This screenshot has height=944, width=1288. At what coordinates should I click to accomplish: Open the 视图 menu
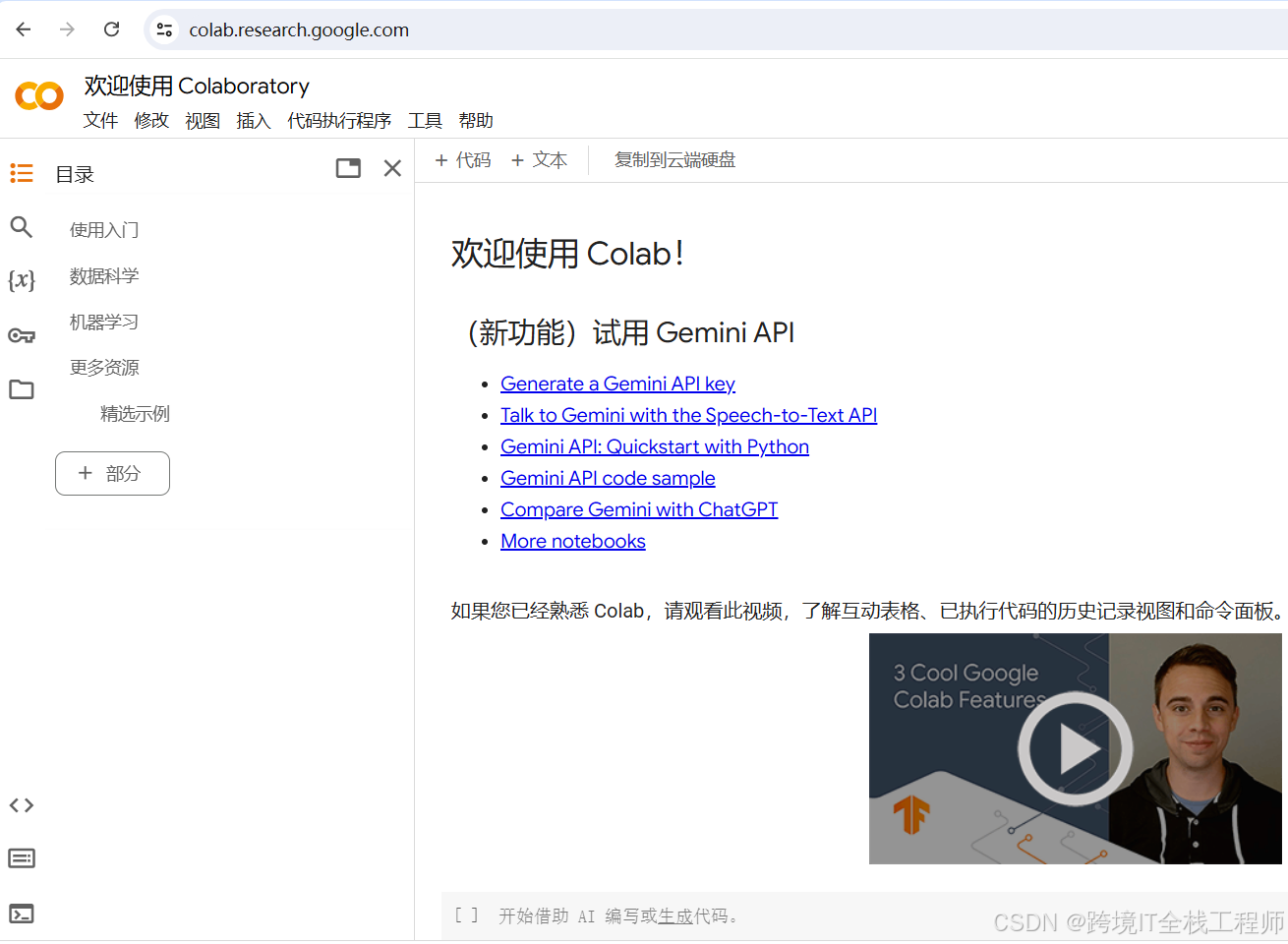(x=203, y=120)
